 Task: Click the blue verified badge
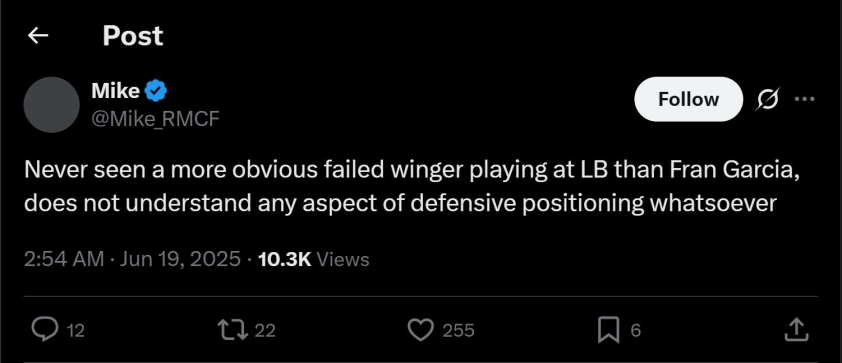pos(156,91)
